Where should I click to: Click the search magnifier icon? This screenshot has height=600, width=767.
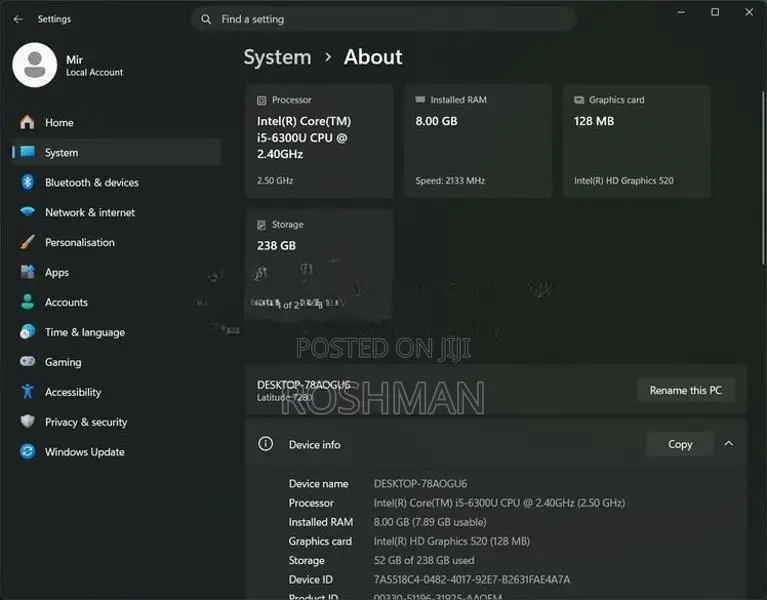click(x=206, y=19)
